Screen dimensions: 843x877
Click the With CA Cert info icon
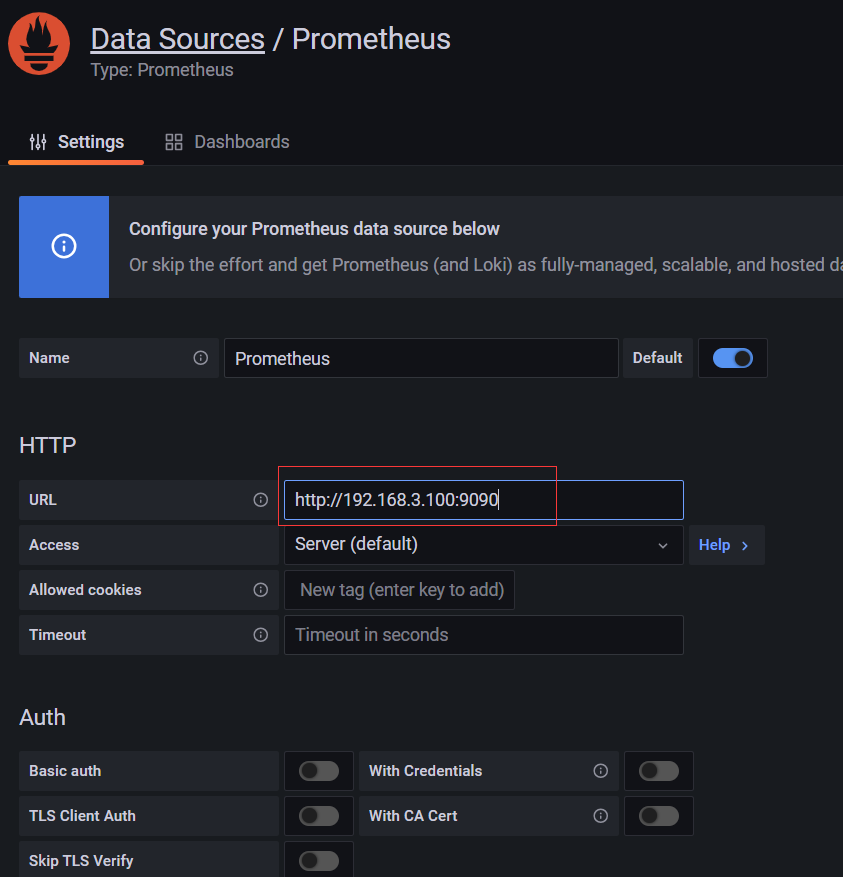click(x=601, y=816)
